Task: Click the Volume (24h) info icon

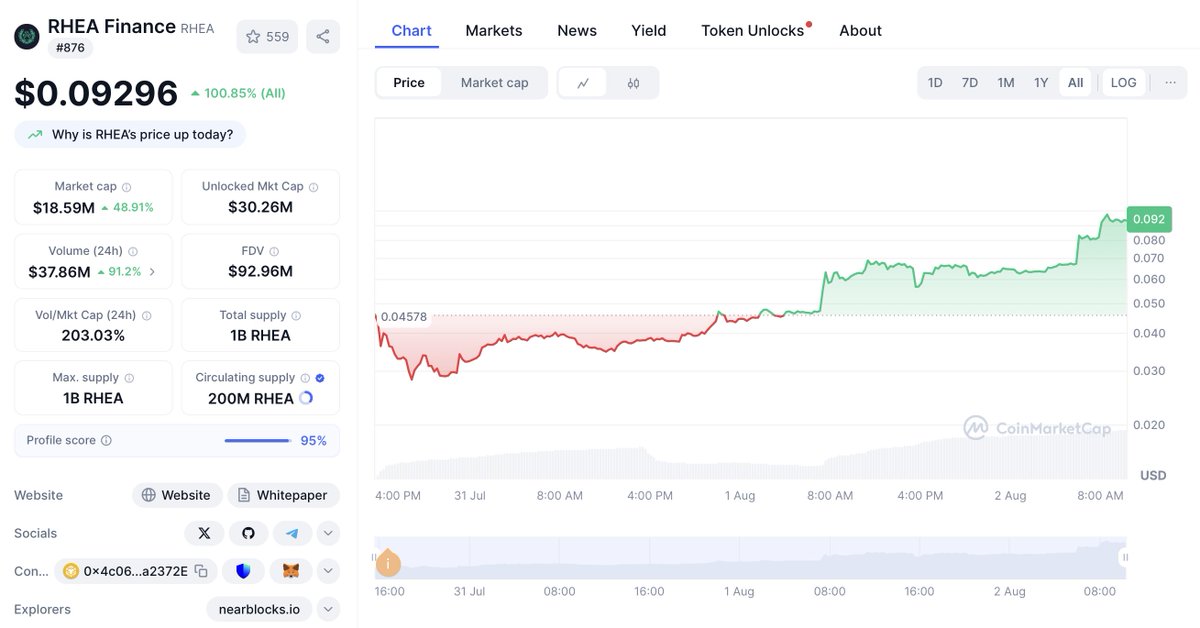Action: [133, 252]
